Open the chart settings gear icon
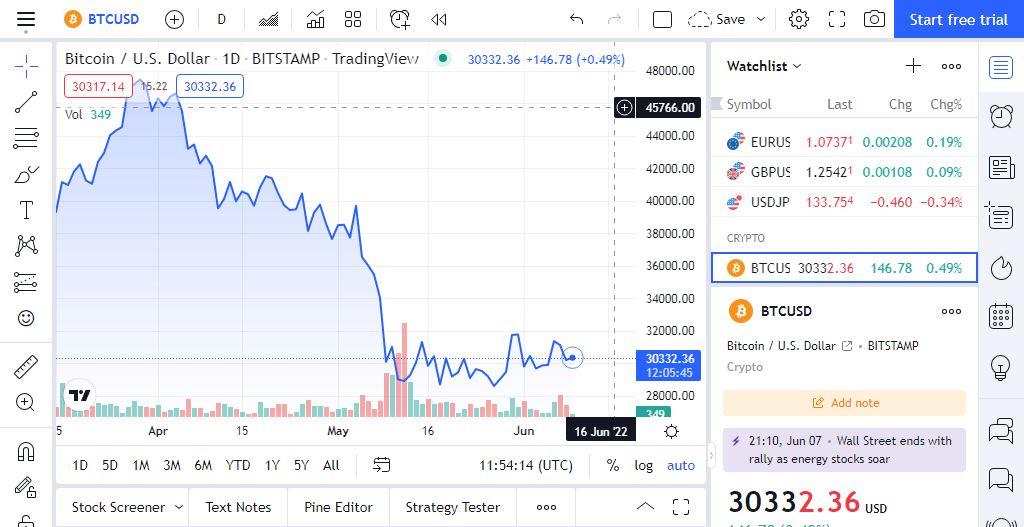The image size is (1024, 527). tap(798, 19)
